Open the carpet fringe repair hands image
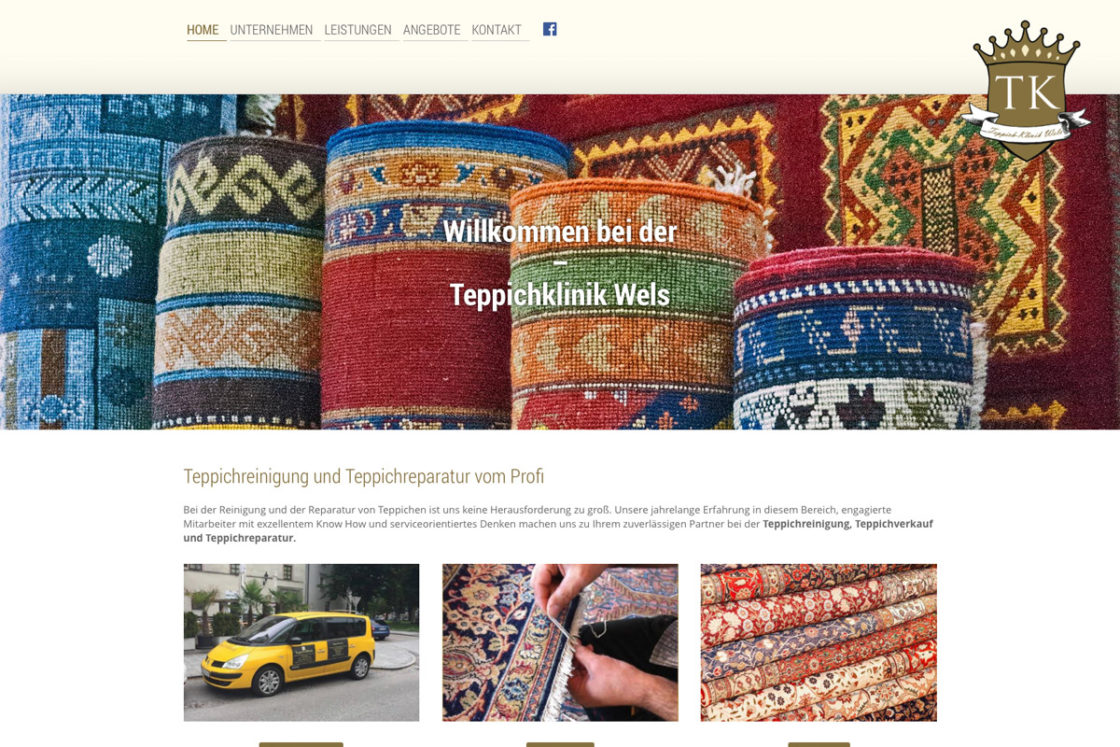 tap(560, 642)
